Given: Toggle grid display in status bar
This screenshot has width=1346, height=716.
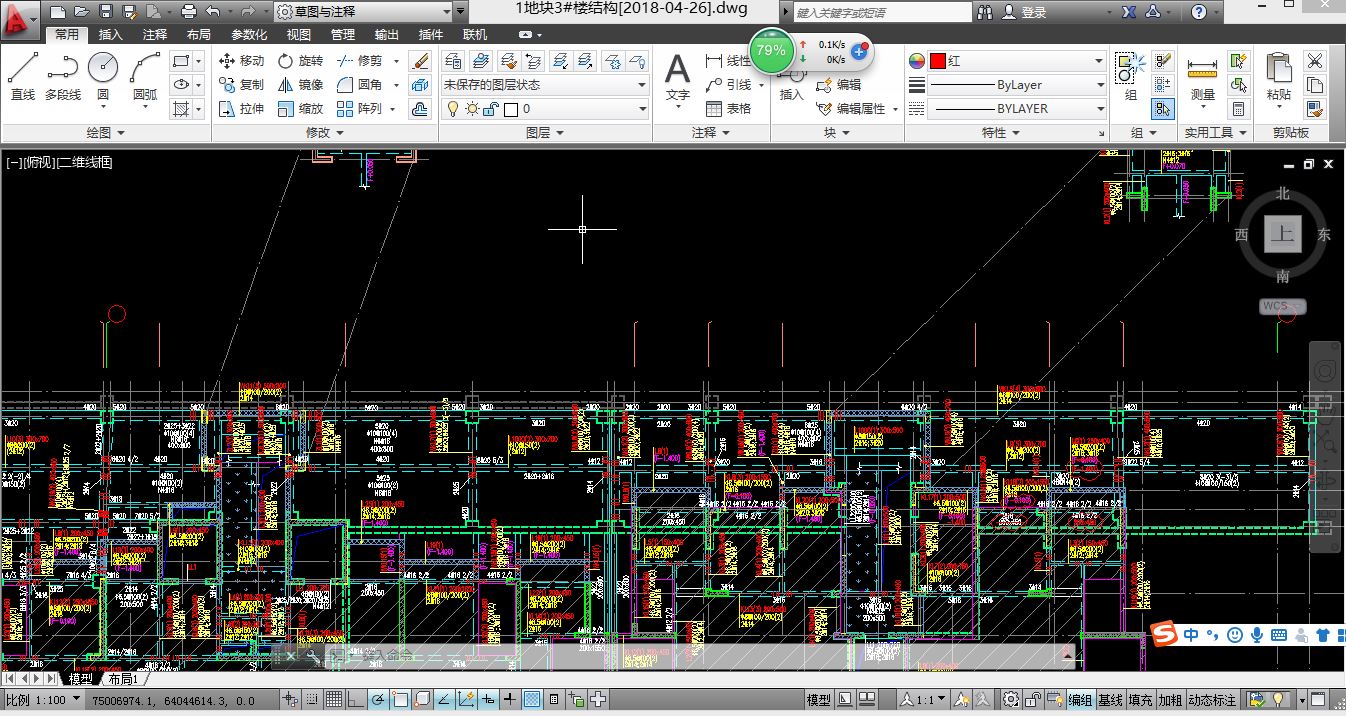Looking at the screenshot, I should point(334,699).
